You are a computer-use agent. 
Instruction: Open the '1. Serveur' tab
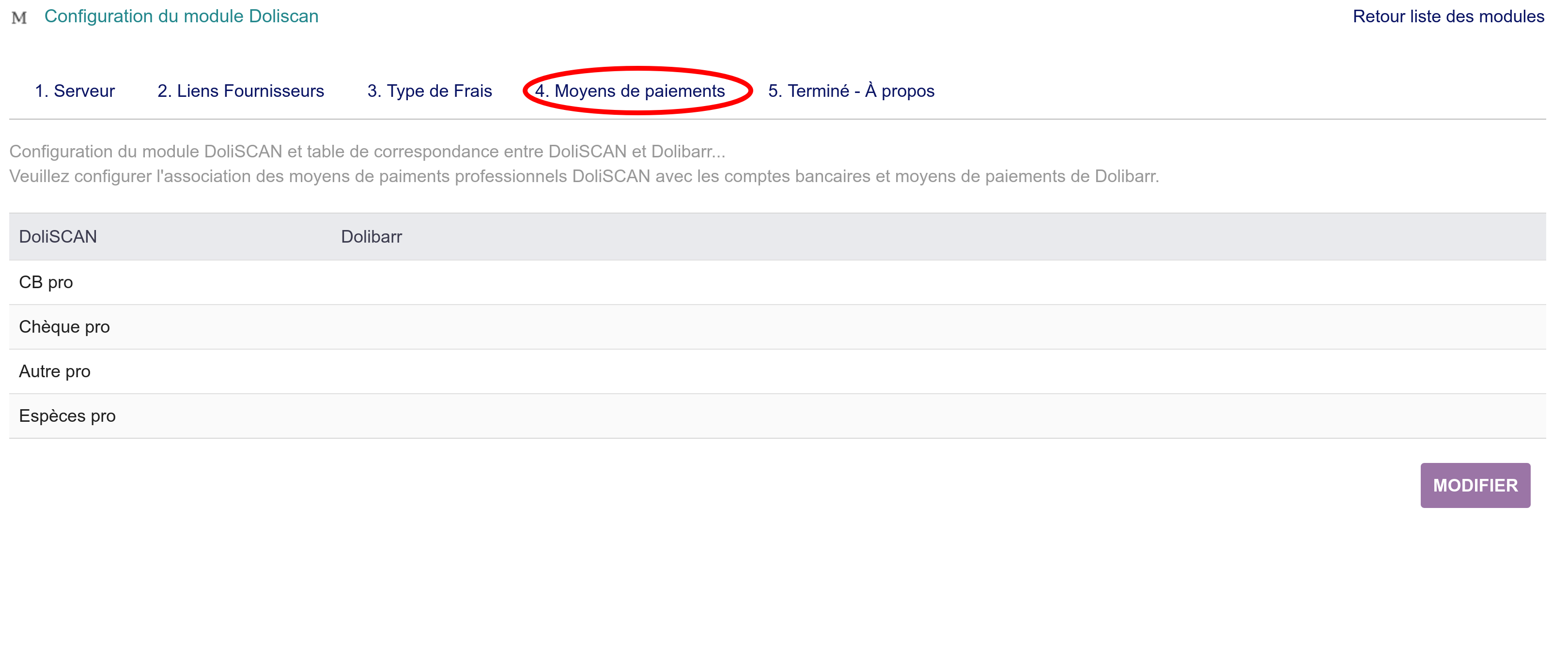[x=75, y=91]
